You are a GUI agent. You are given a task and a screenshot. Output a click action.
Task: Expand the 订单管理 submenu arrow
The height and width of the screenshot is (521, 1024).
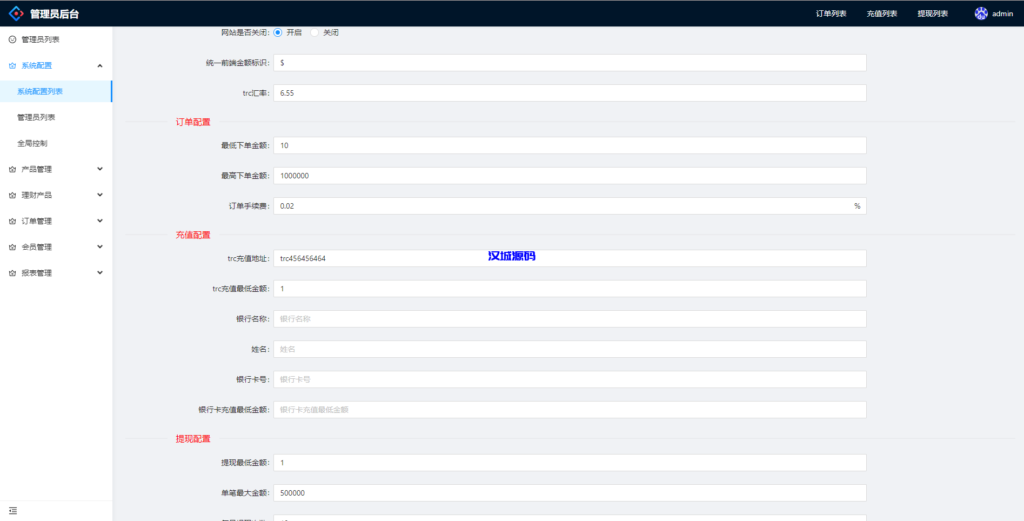coord(100,221)
